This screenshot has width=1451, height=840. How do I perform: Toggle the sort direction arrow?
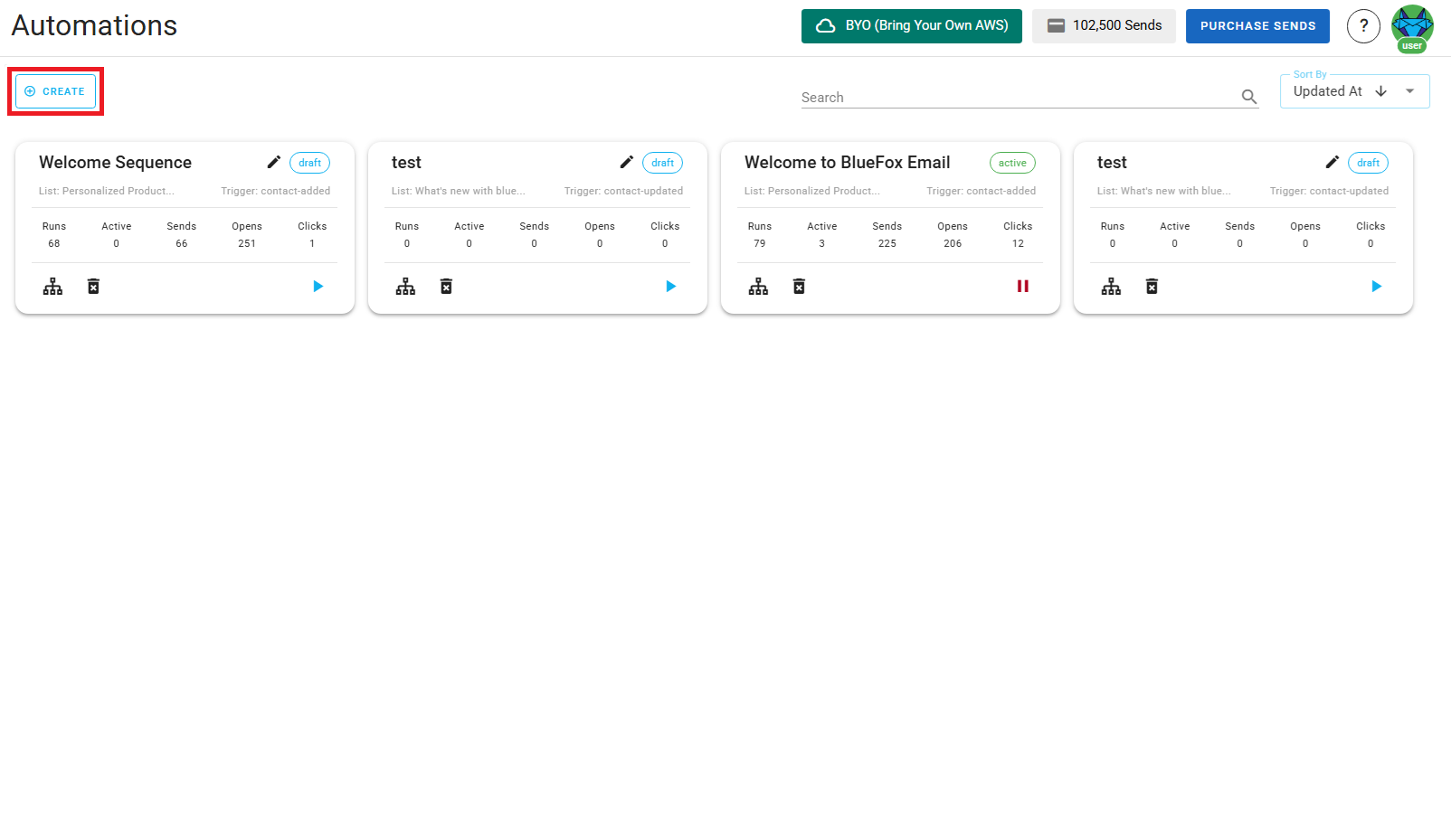point(1381,90)
